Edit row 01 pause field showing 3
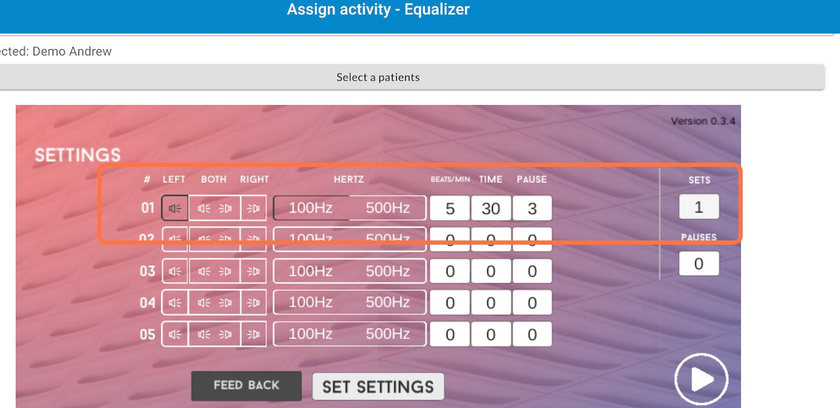 532,209
